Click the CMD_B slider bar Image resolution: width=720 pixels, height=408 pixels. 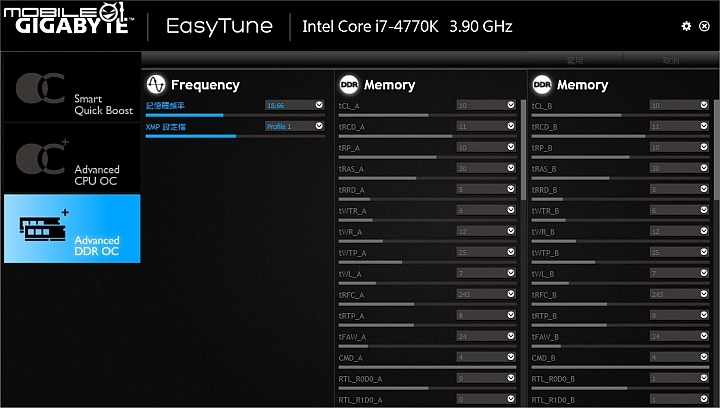point(620,367)
